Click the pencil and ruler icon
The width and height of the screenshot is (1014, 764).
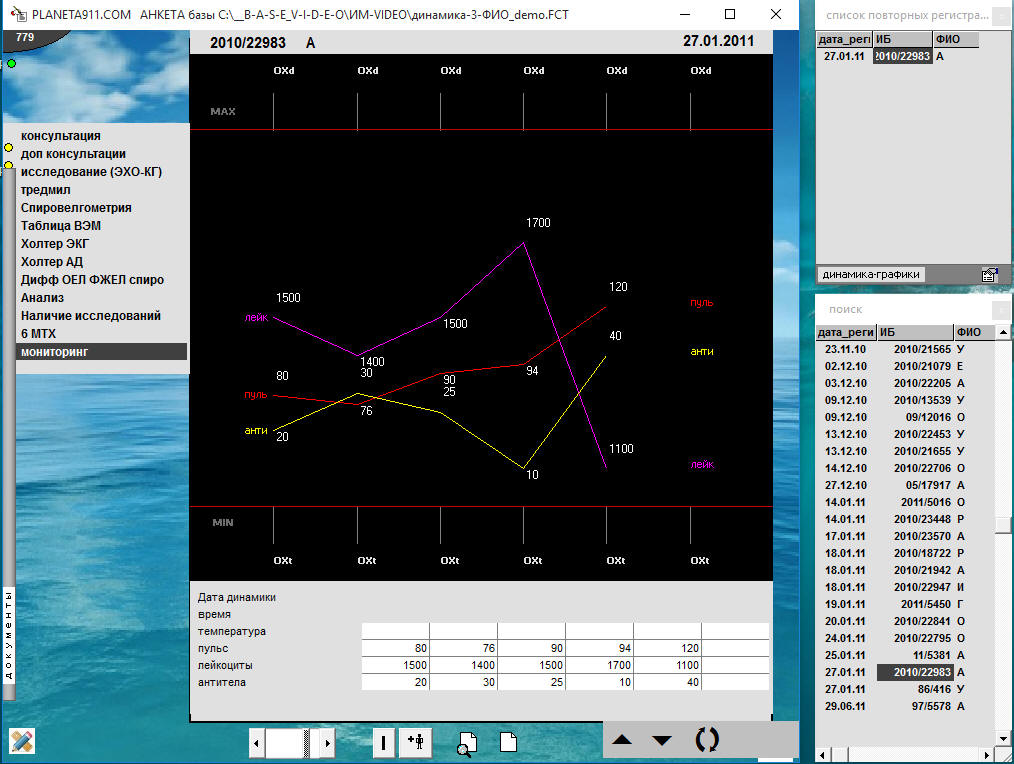(21, 741)
